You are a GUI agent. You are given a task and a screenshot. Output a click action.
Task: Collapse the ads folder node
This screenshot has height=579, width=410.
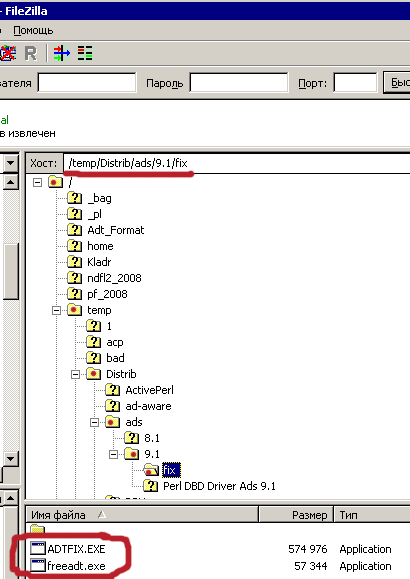(x=95, y=422)
